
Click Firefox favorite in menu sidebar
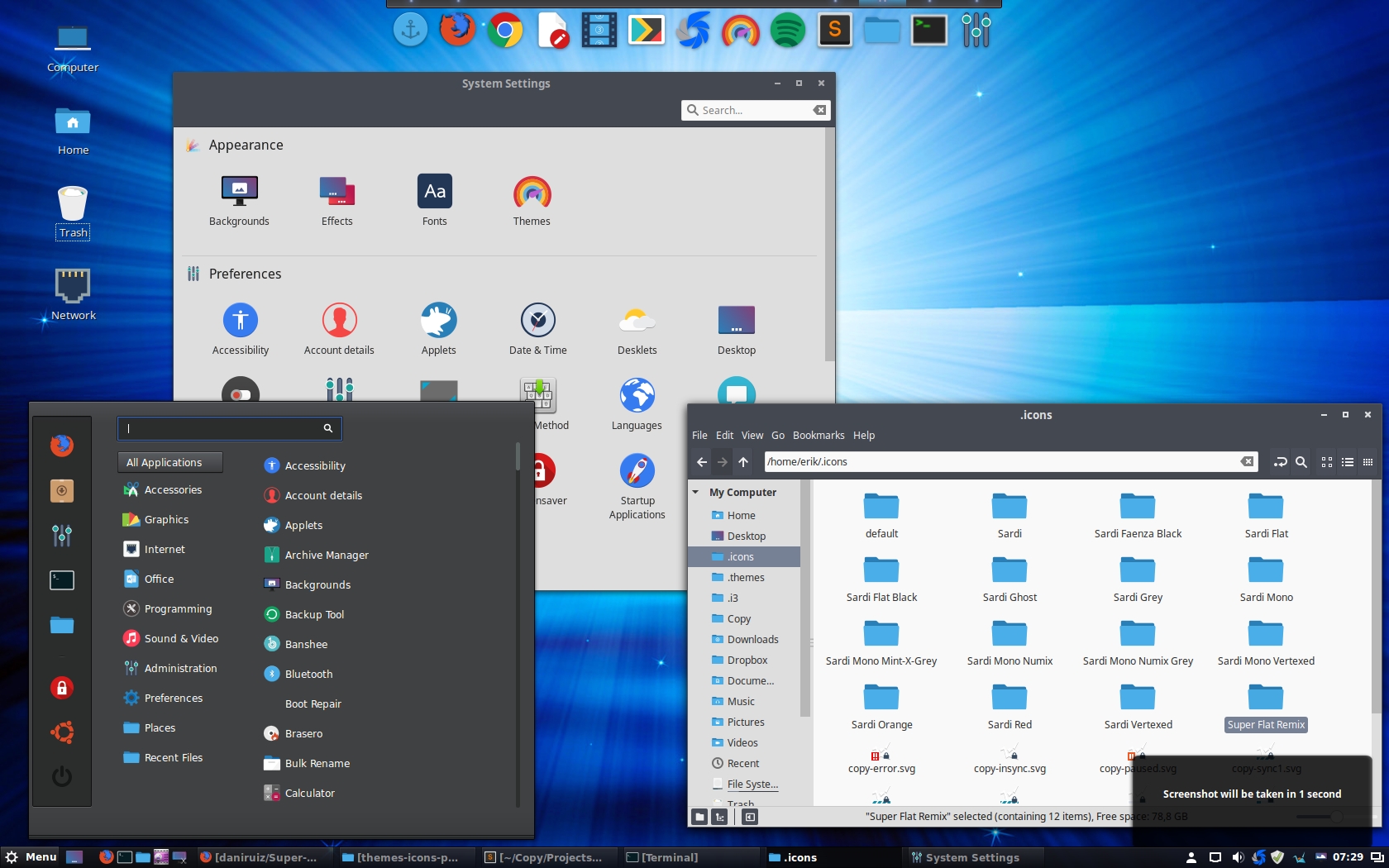62,446
